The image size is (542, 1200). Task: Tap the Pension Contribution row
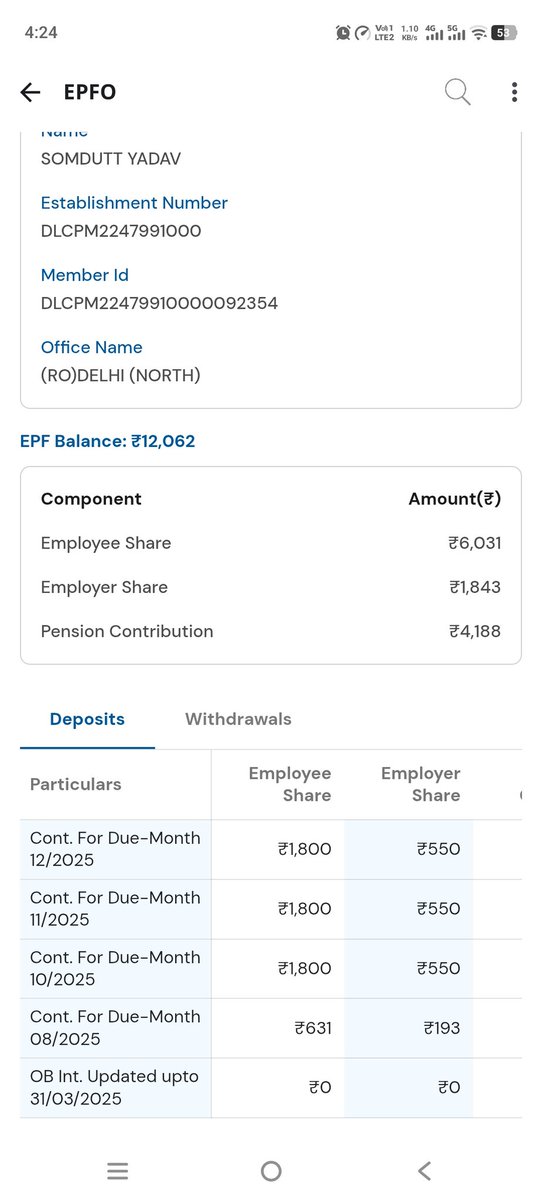[x=271, y=631]
